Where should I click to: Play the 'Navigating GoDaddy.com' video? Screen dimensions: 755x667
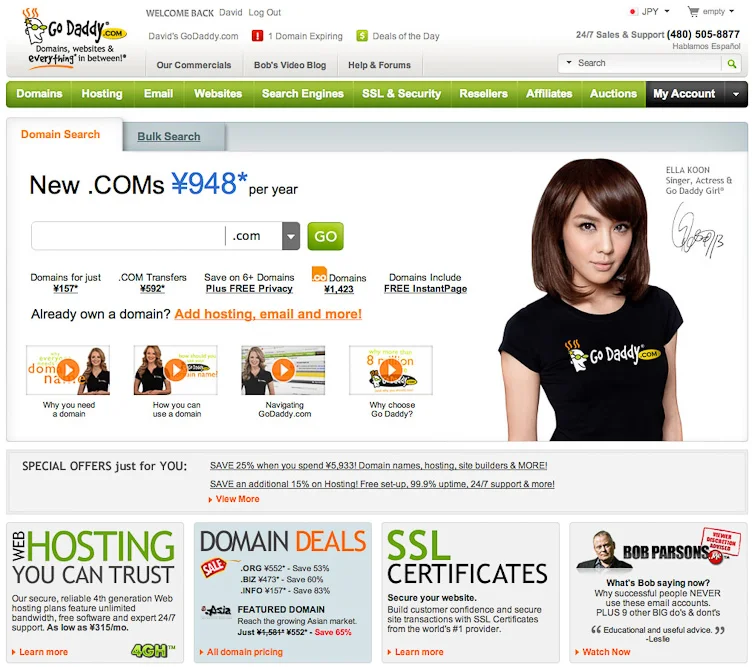(x=283, y=370)
